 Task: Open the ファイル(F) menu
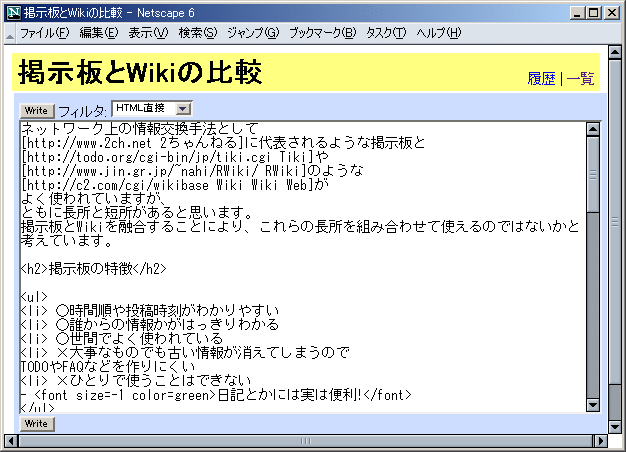click(45, 33)
